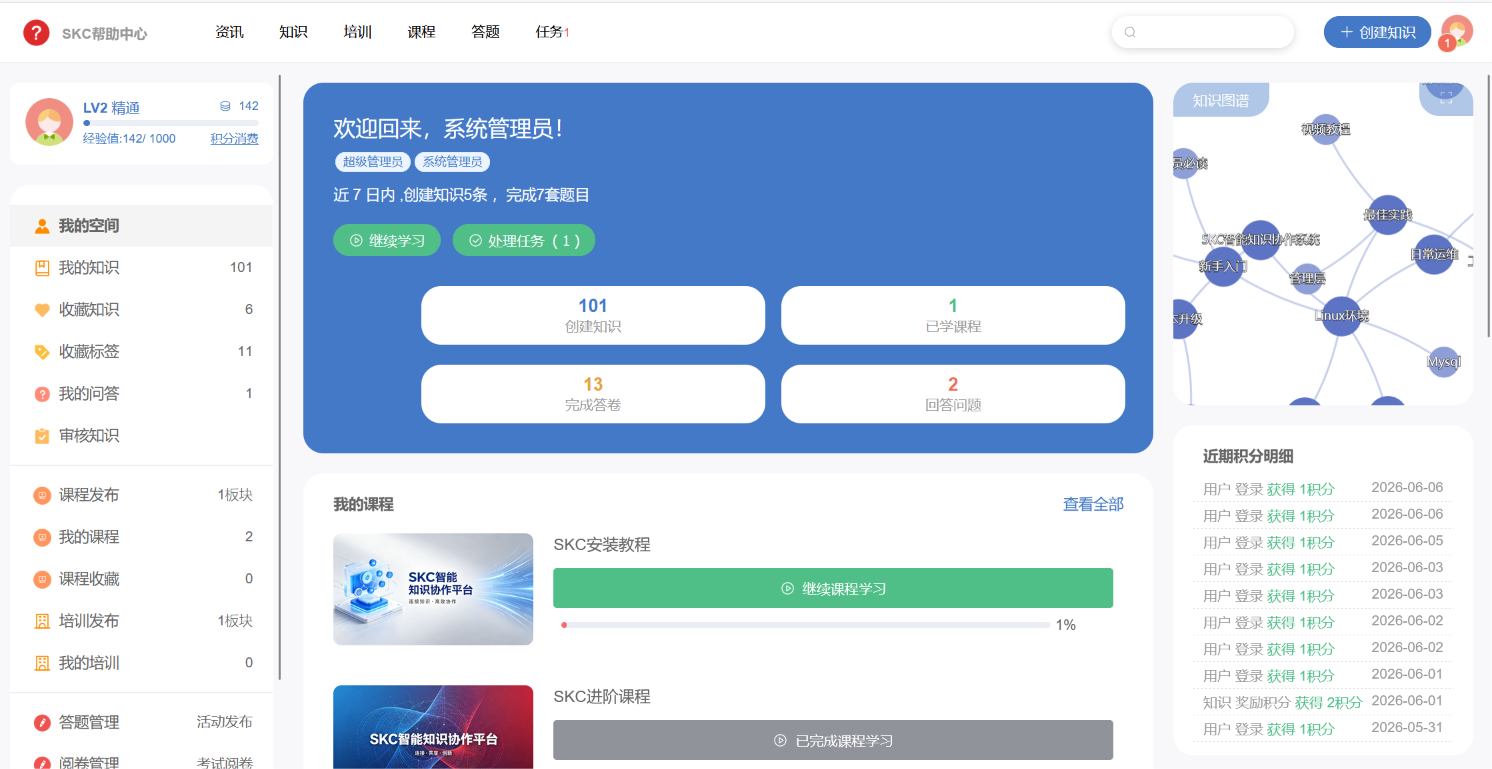Select the 最佳实践 node in knowledge graph
Screen dimensions: 1492x769
(x=1387, y=215)
